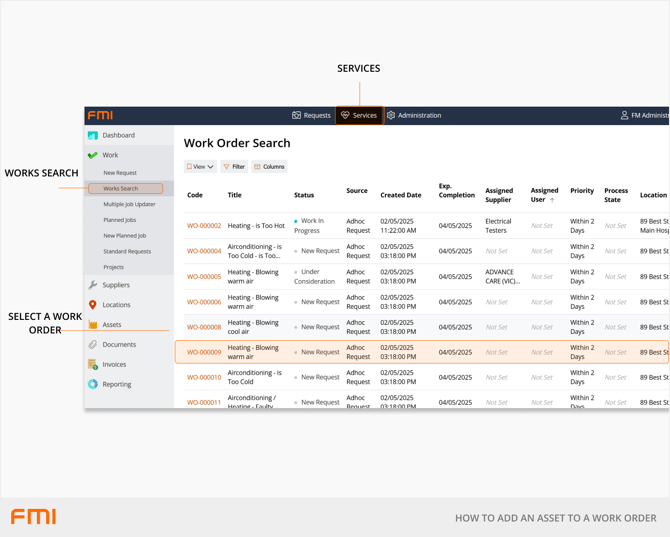This screenshot has width=670, height=537.
Task: Sort by Exp. Completion column header
Action: [457, 191]
